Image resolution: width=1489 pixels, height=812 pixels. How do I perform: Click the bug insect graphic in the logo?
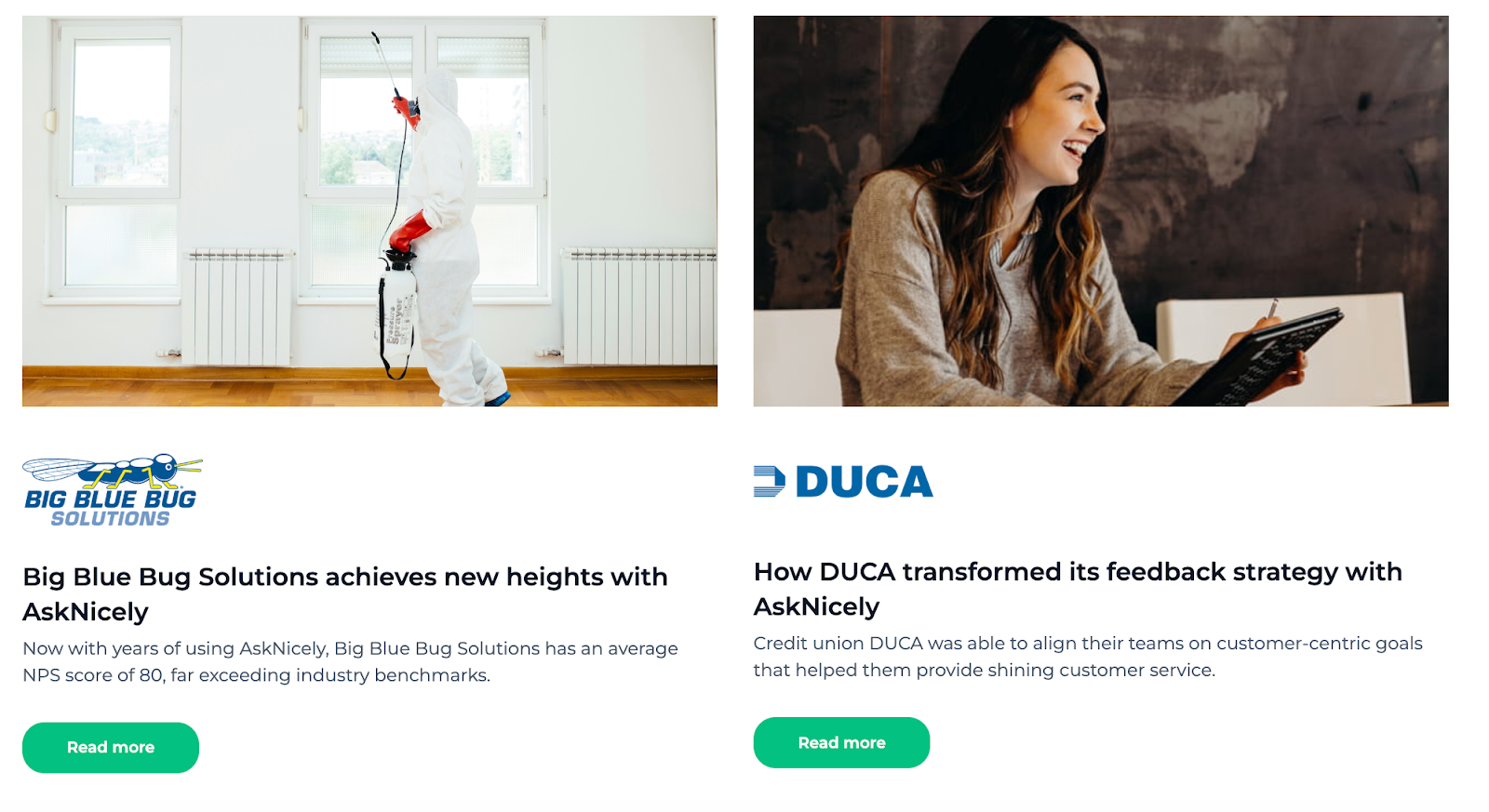click(112, 472)
